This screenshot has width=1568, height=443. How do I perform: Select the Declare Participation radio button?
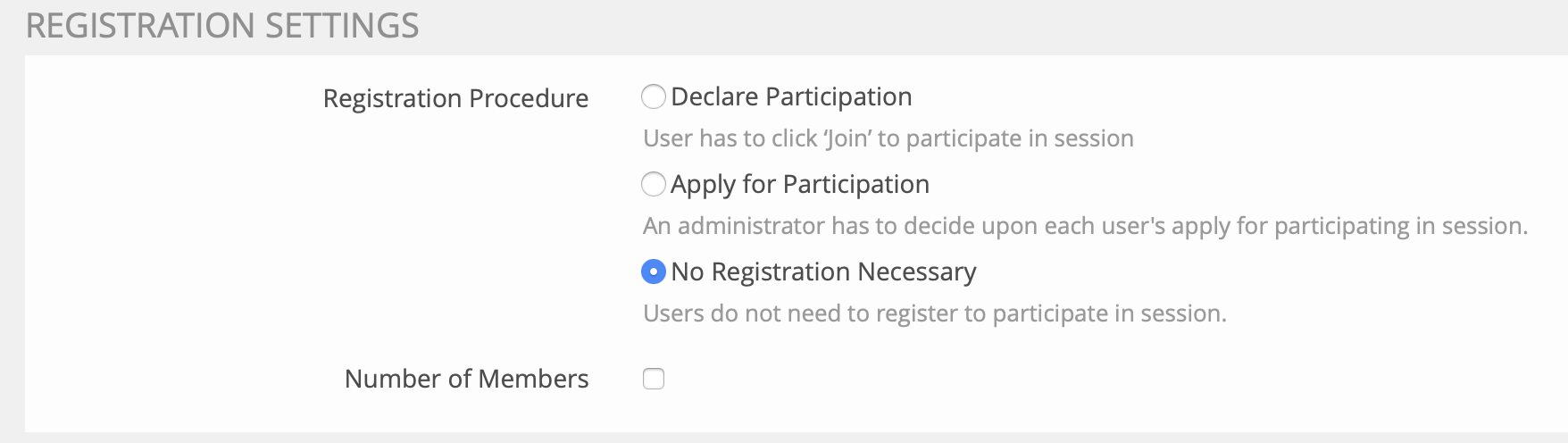(654, 96)
